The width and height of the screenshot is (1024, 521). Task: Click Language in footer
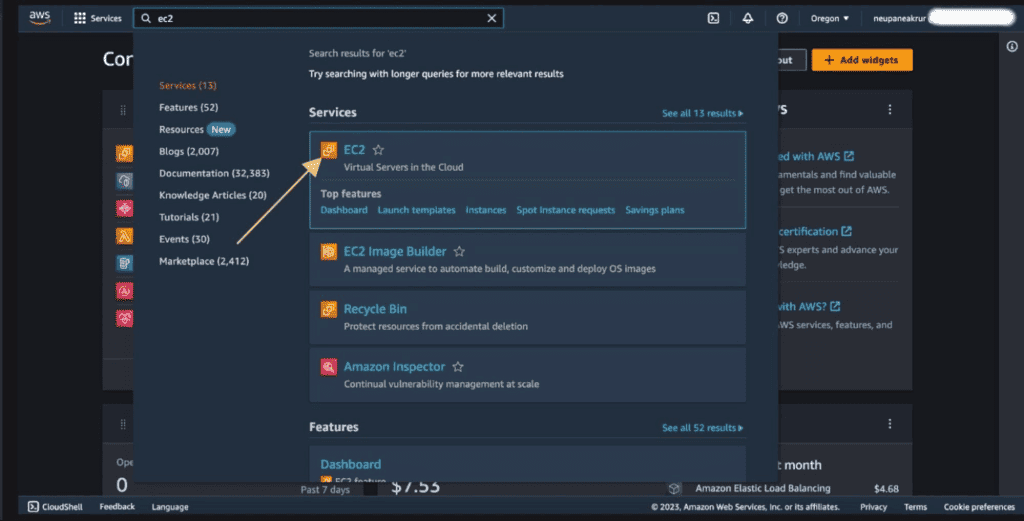(x=170, y=507)
